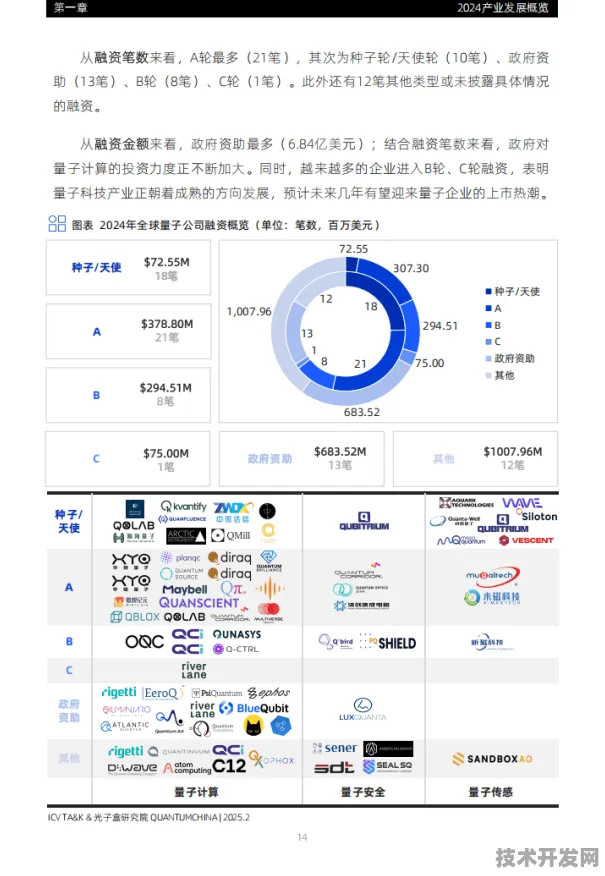Click the QUANSCIENT logo

coord(199,603)
